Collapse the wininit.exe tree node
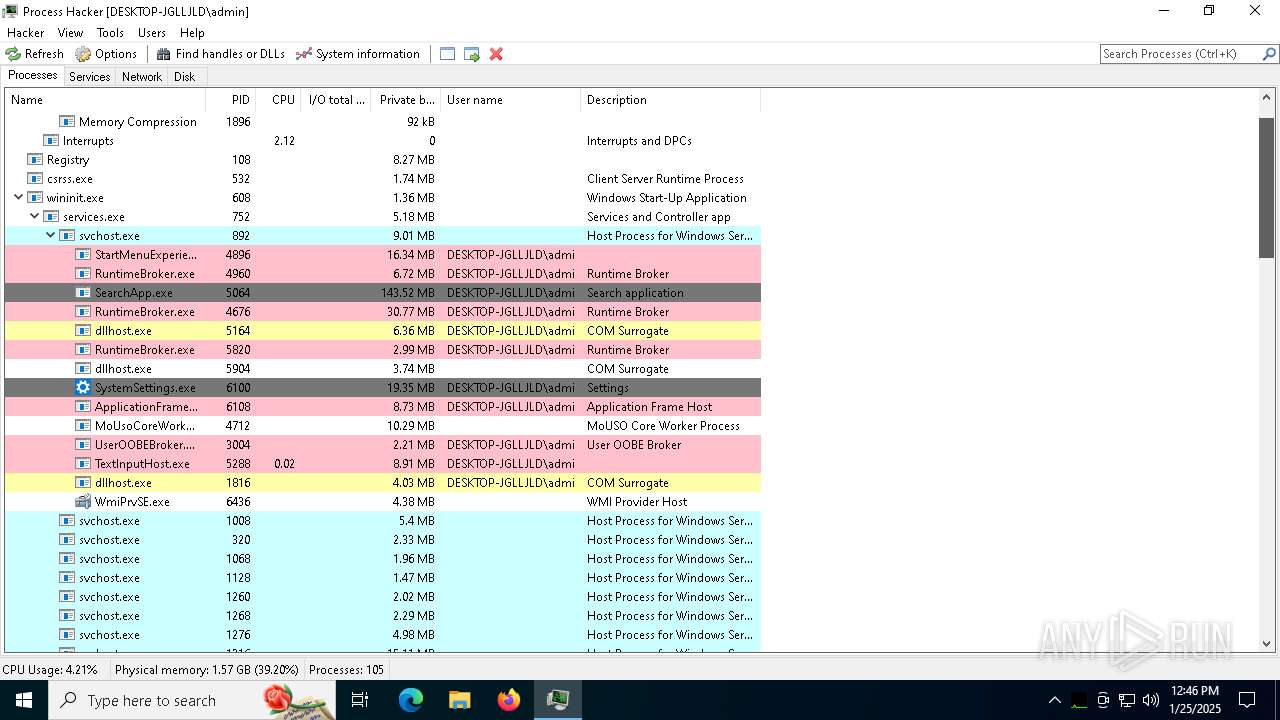Viewport: 1280px width, 720px height. pos(19,198)
